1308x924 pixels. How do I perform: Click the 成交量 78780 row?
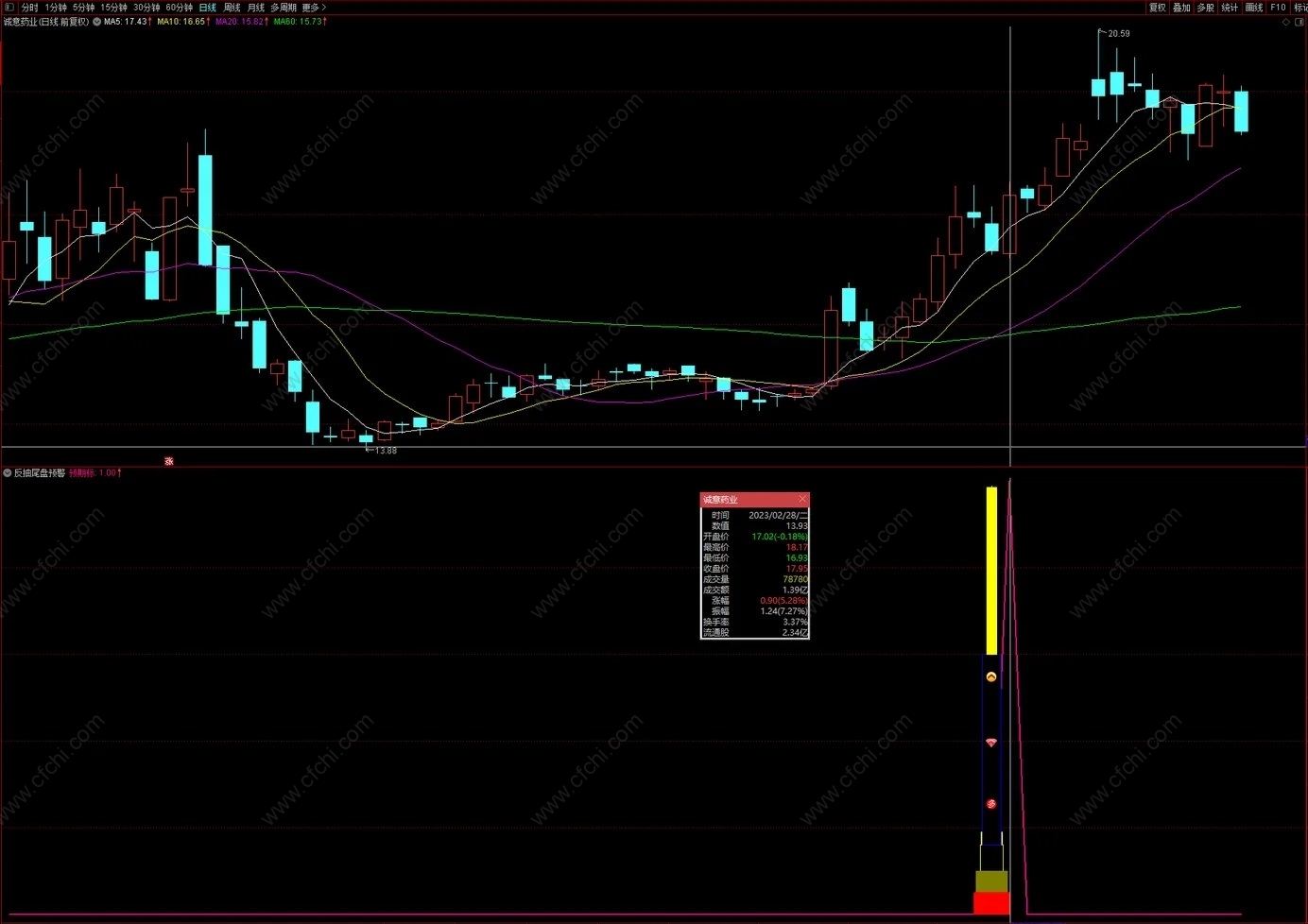755,579
